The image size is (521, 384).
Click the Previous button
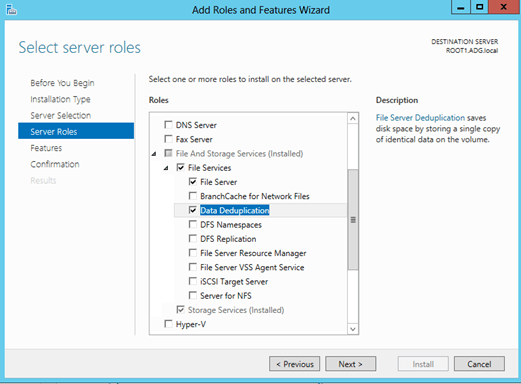(294, 364)
